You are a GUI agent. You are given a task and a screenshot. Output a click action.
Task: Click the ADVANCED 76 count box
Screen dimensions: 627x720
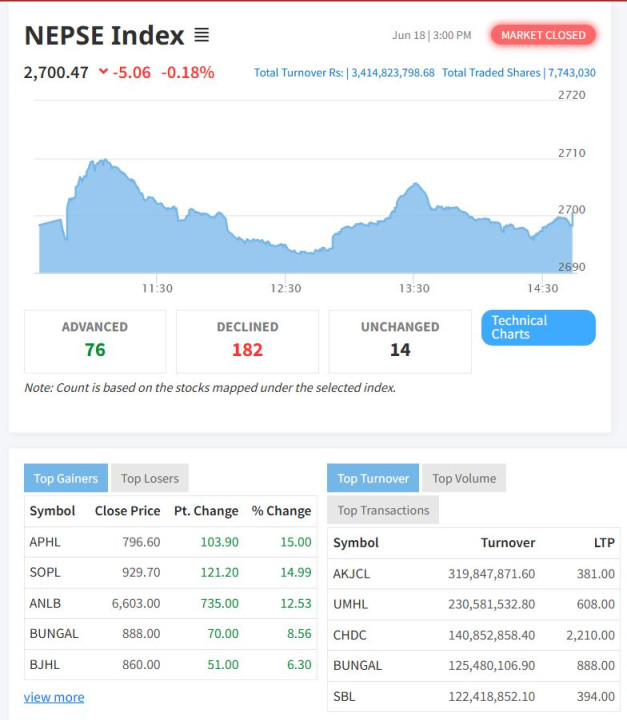[x=95, y=342]
